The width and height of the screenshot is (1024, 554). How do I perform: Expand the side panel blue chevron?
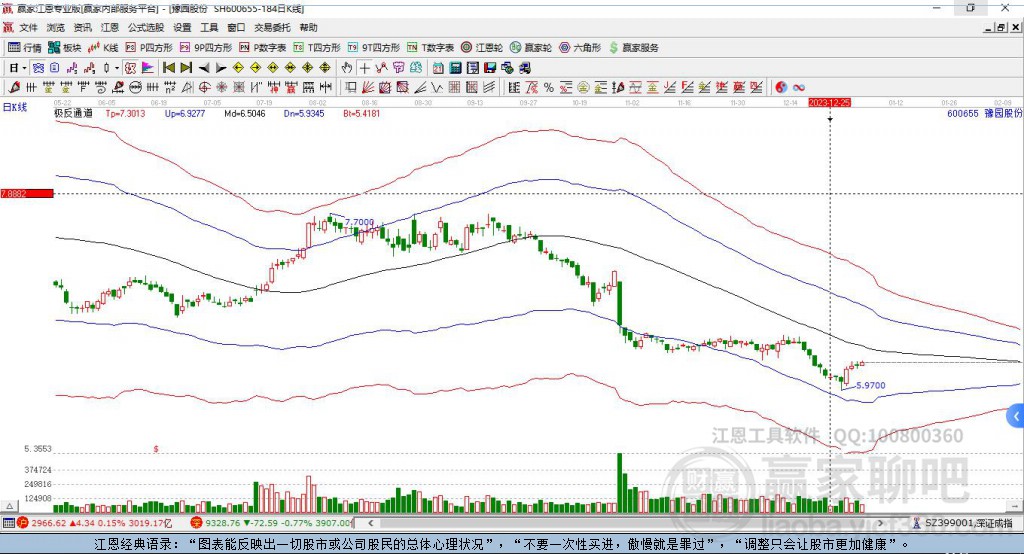tap(1016, 416)
